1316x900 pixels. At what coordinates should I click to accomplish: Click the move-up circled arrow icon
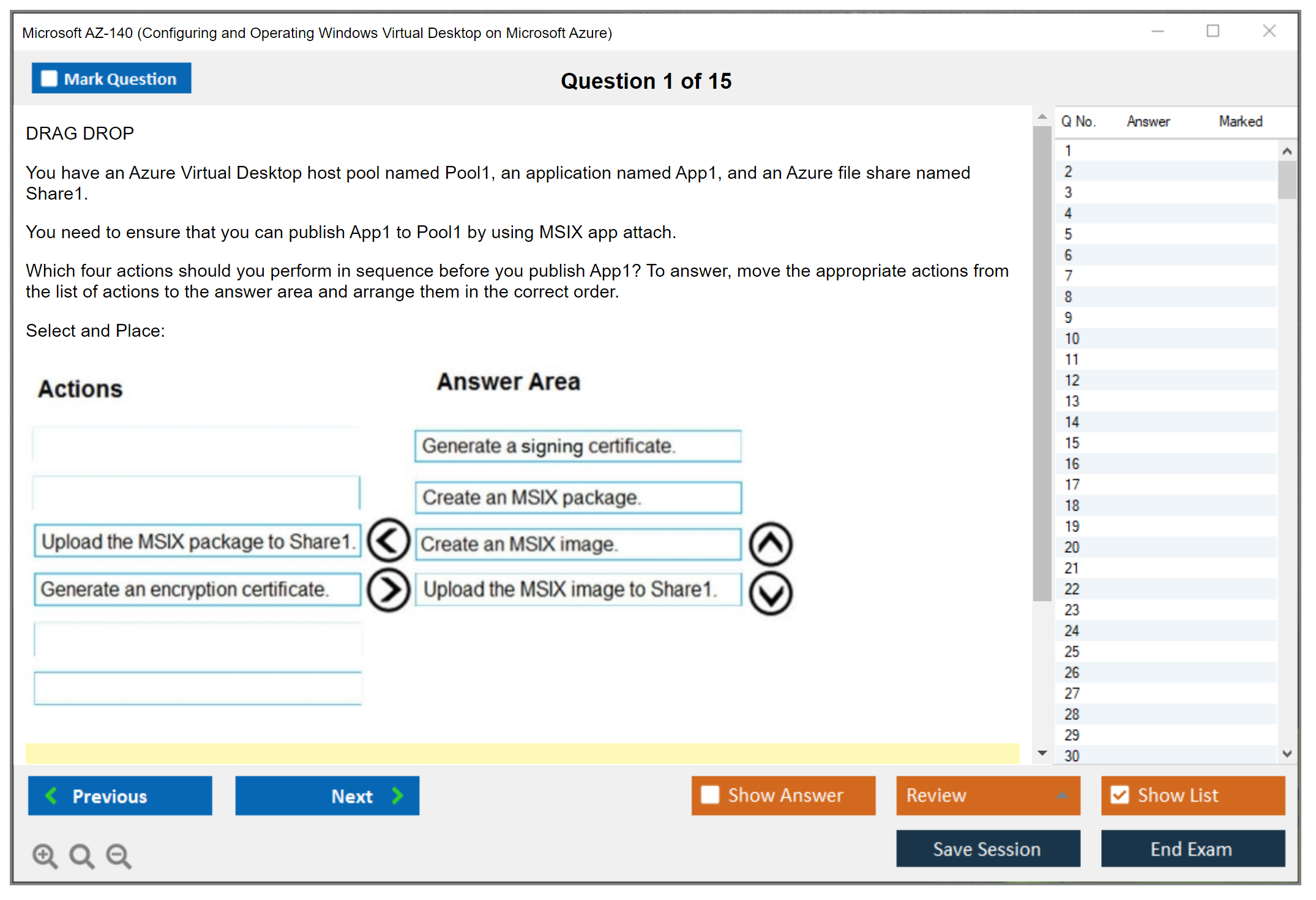[771, 544]
